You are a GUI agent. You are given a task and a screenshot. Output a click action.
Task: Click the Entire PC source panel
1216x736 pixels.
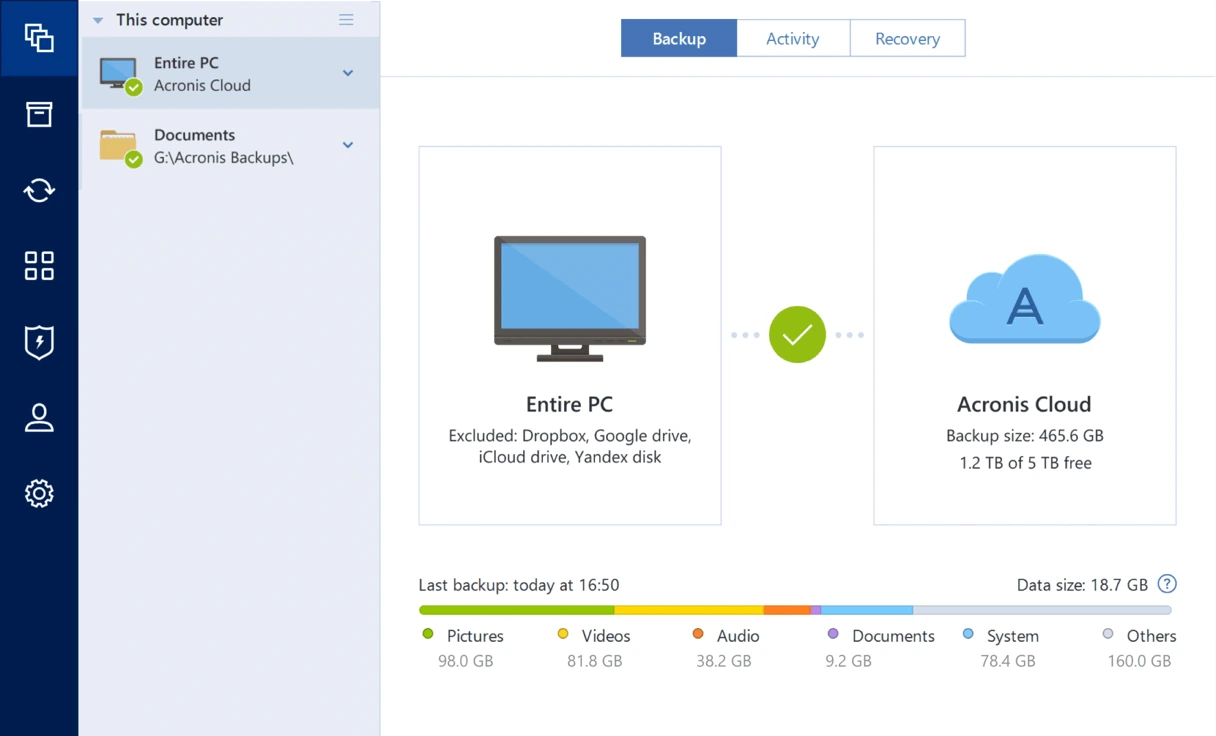[x=570, y=336]
